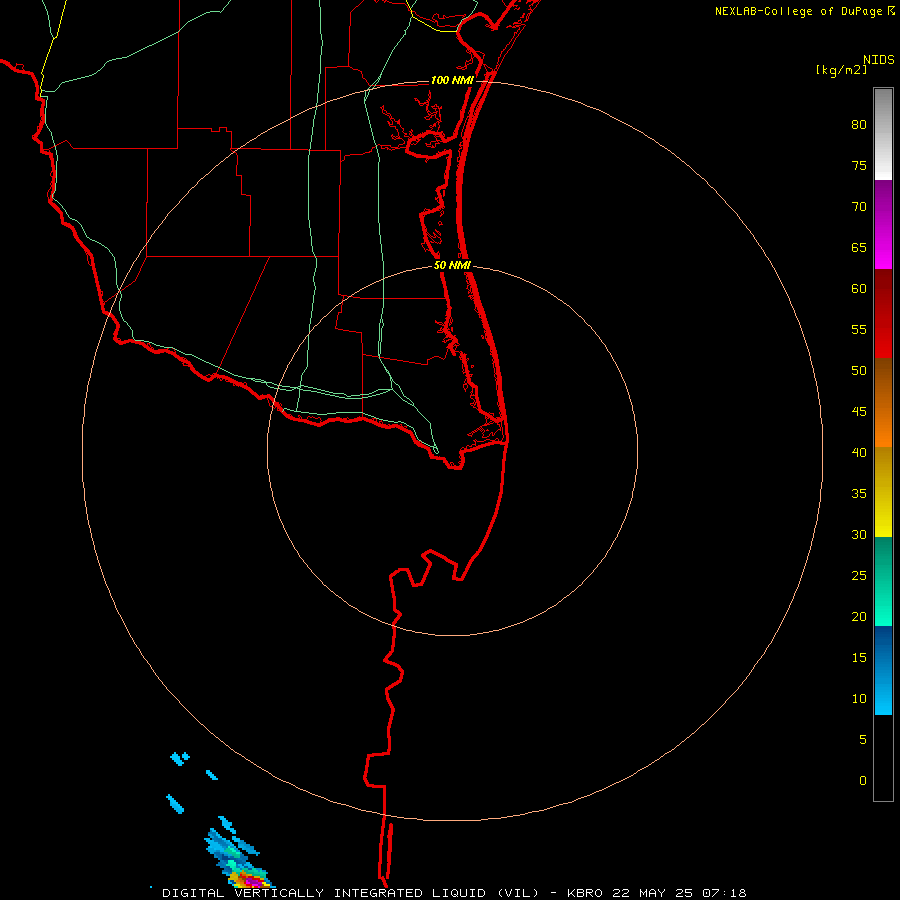Pick the green segment of the color bar
The height and width of the screenshot is (900, 900).
(x=883, y=581)
